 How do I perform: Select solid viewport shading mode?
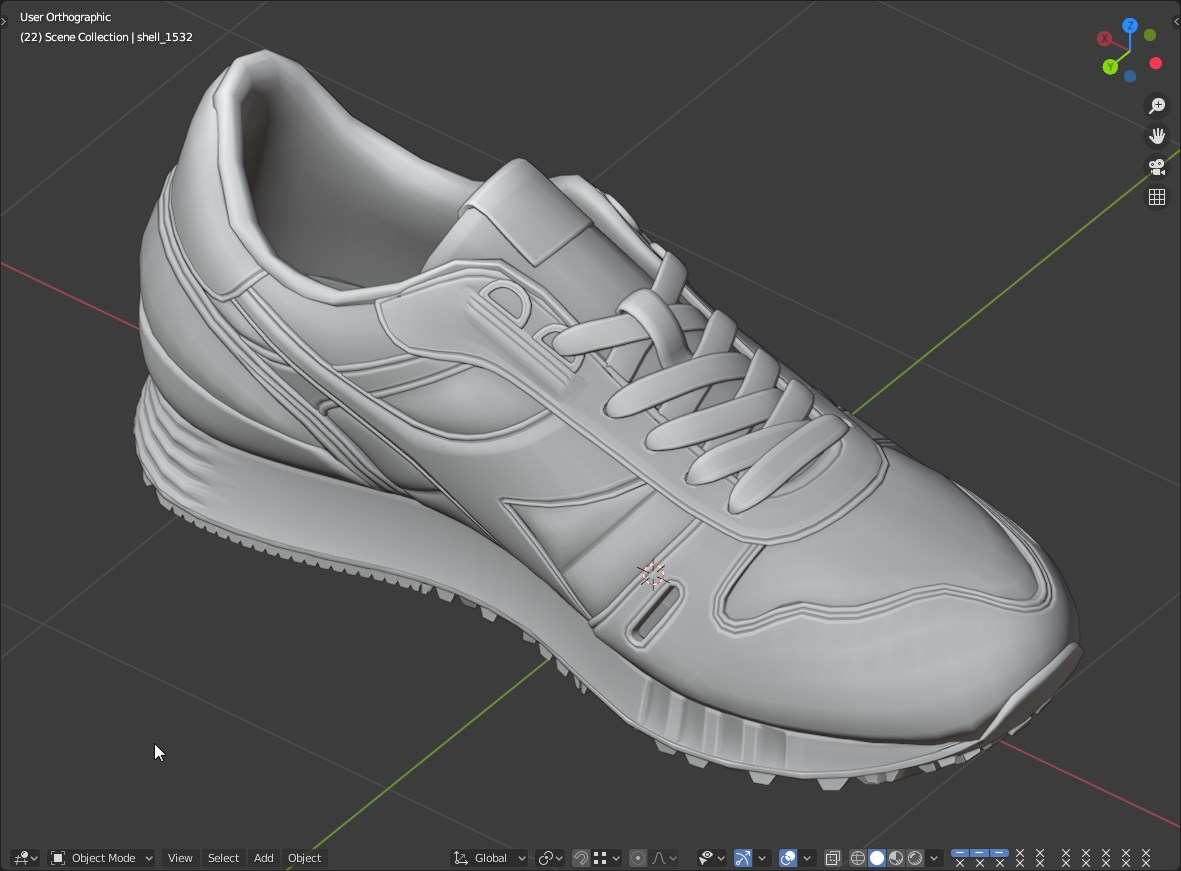tap(877, 858)
